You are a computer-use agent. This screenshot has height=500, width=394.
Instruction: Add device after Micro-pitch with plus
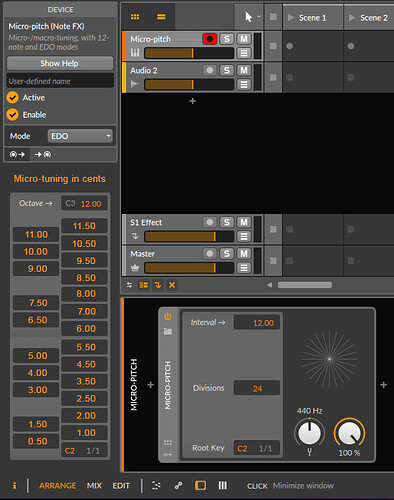384,385
